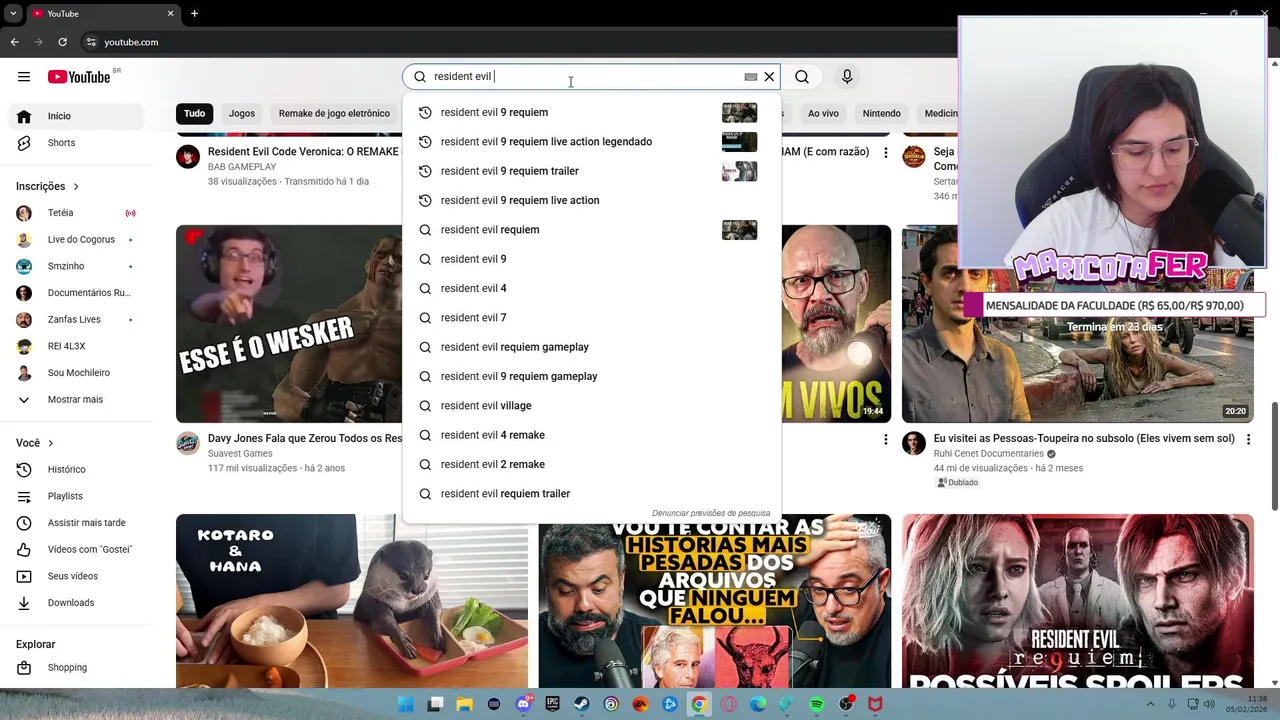1280x720 pixels.
Task: Open 'Assistir mais tarde' in sidebar
Action: point(76,523)
